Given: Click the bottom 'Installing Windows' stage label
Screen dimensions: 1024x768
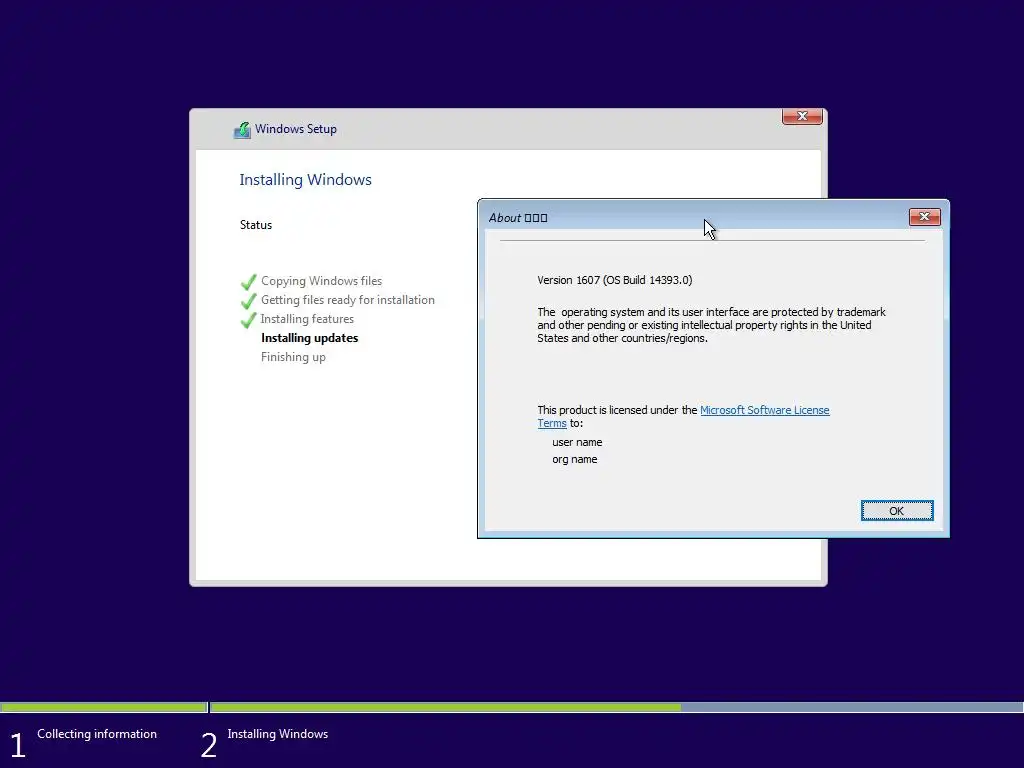Looking at the screenshot, I should click(x=278, y=734).
